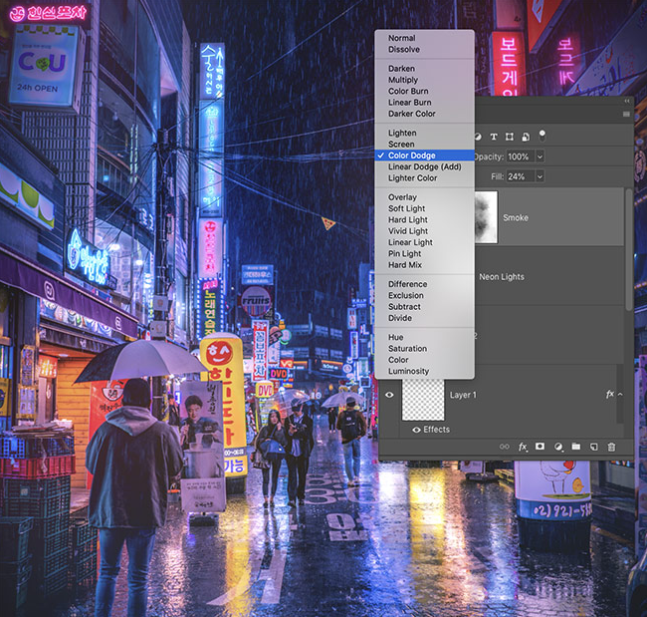The height and width of the screenshot is (617, 647).
Task: Toggle the layer filtering on/off switch
Action: (542, 135)
